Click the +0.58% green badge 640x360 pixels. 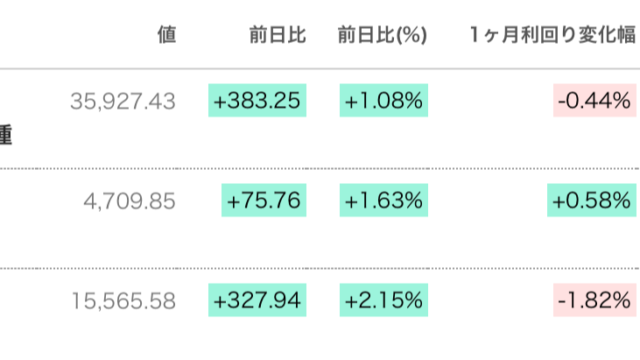(x=592, y=200)
